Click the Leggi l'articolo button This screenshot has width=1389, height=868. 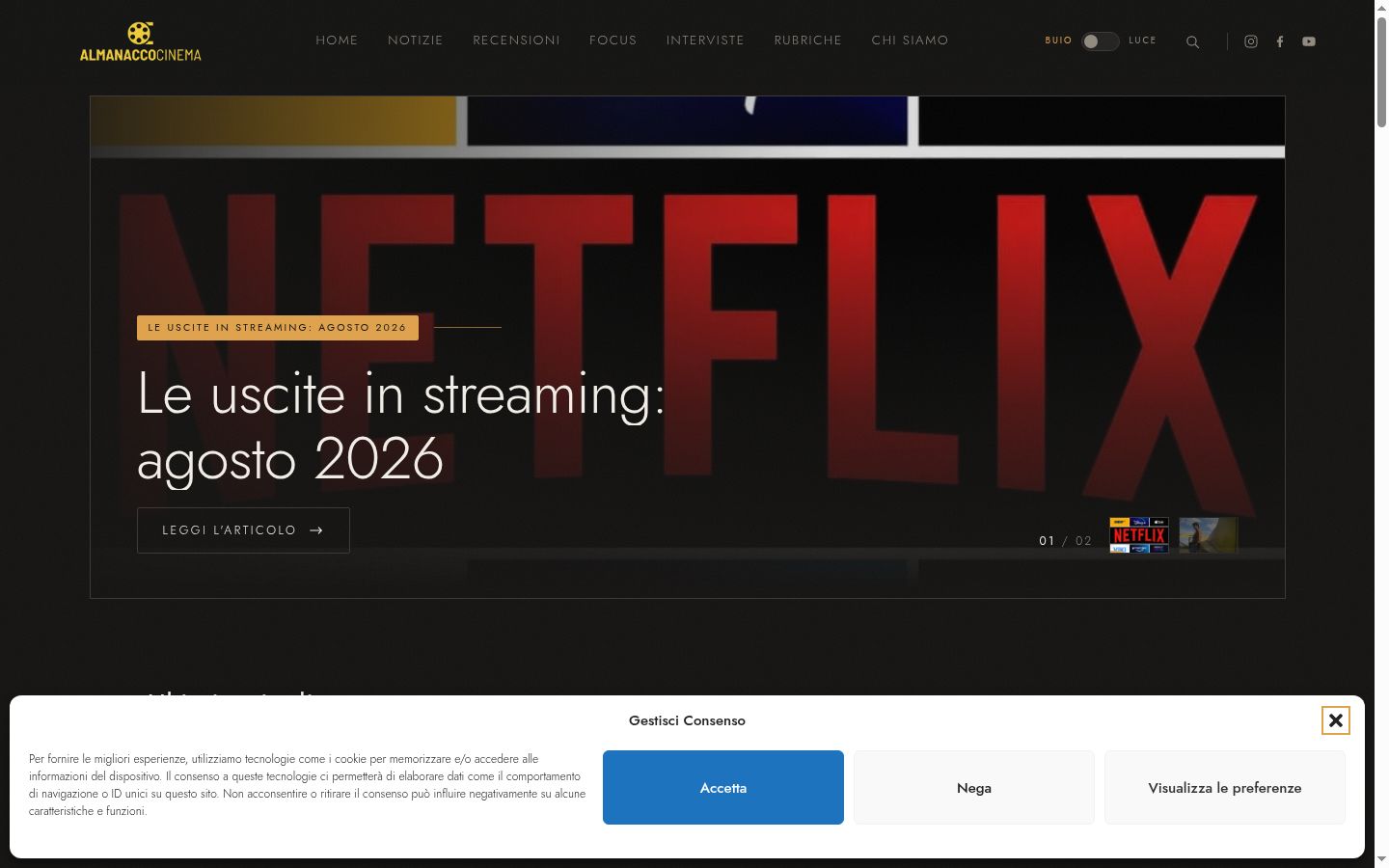click(243, 530)
